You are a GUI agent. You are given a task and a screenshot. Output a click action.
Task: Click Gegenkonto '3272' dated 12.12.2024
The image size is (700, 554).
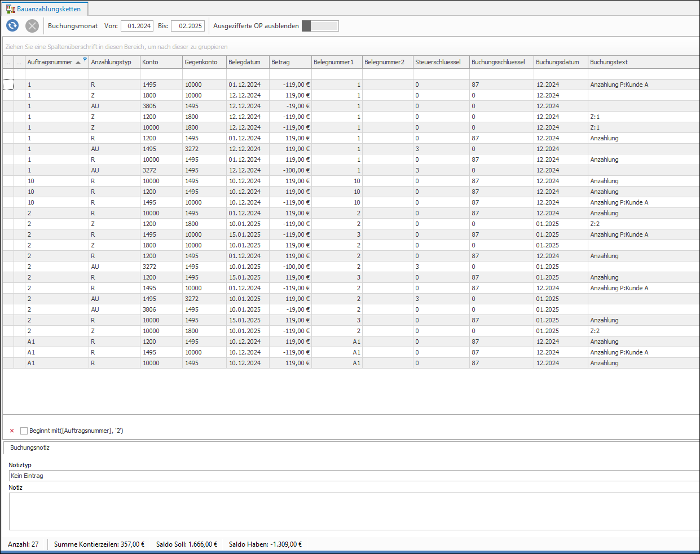coord(192,149)
